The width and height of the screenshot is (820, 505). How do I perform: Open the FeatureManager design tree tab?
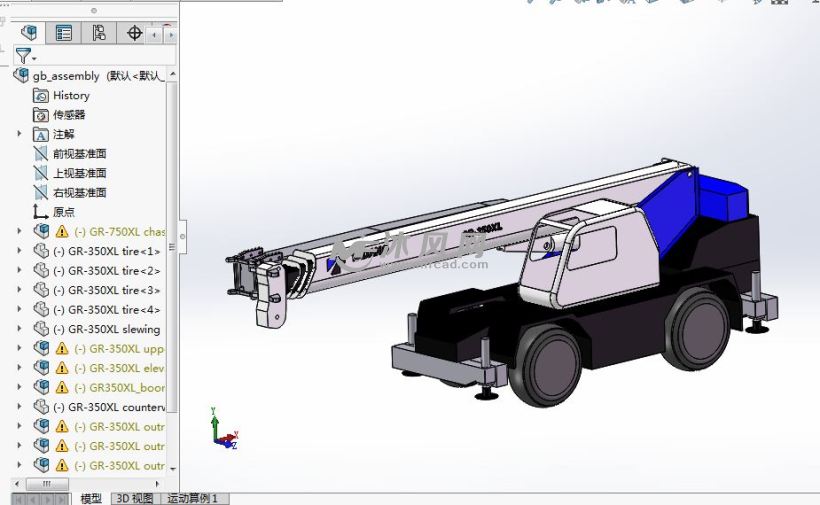click(x=29, y=33)
